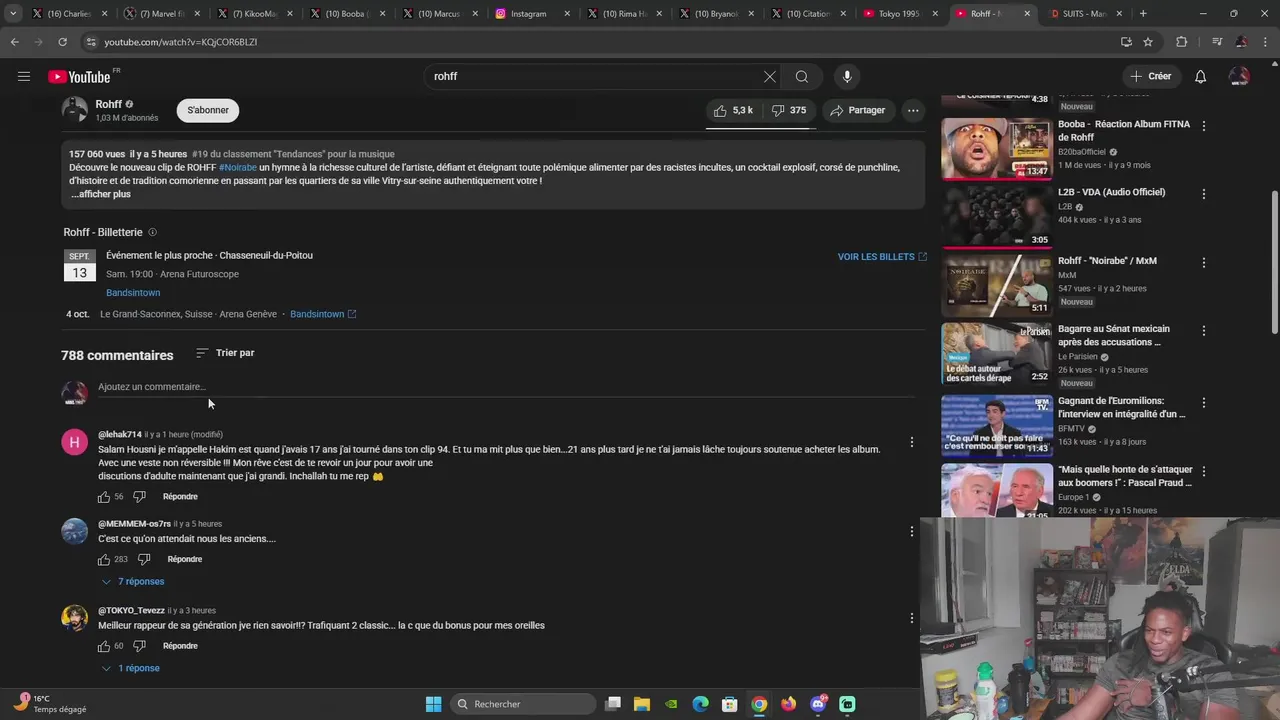Open the #Noirabe hashtag link

click(x=238, y=168)
